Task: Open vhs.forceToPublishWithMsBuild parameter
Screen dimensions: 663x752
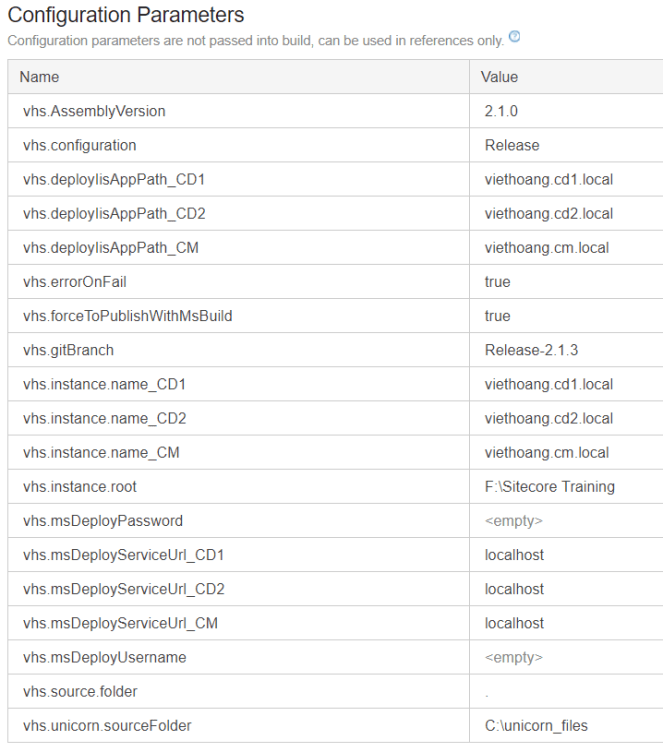Action: 127,316
